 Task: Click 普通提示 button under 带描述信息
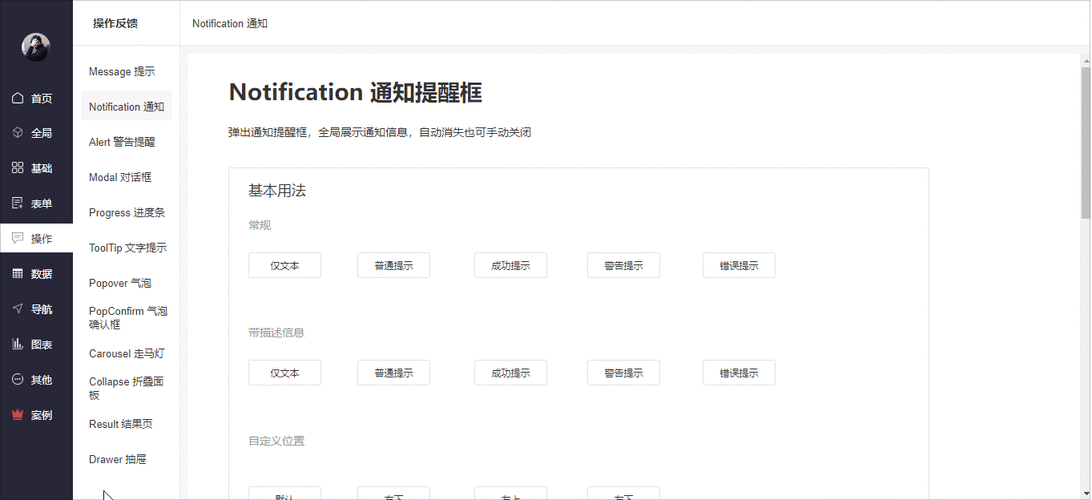(393, 373)
